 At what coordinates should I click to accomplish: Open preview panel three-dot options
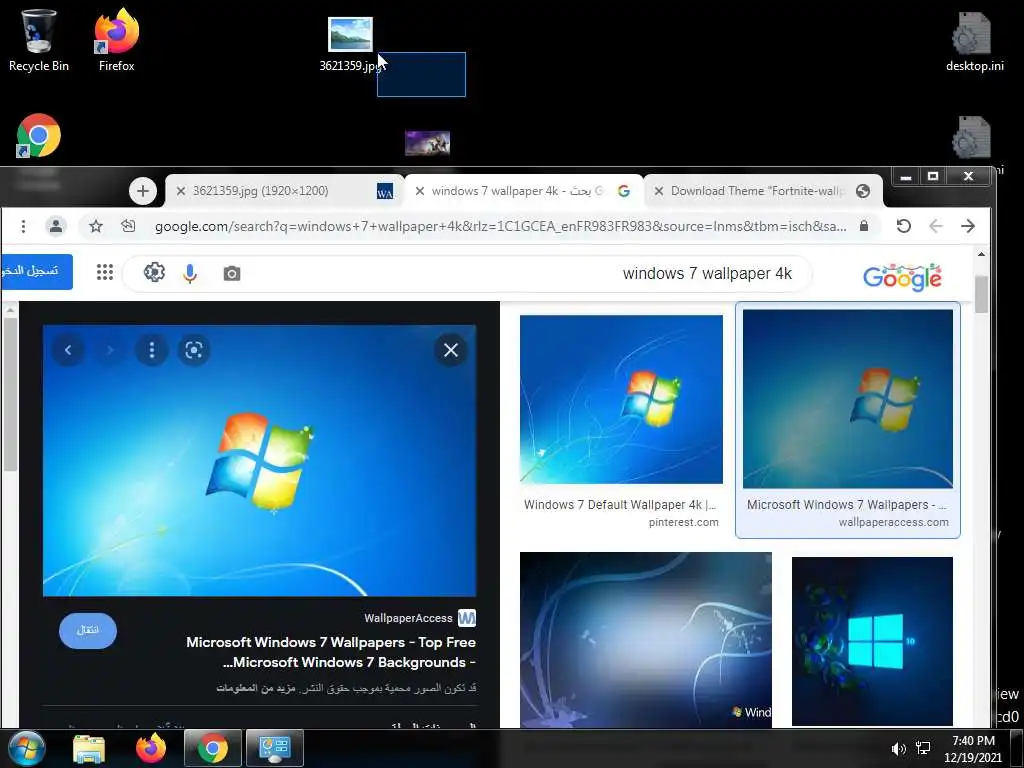tap(152, 350)
